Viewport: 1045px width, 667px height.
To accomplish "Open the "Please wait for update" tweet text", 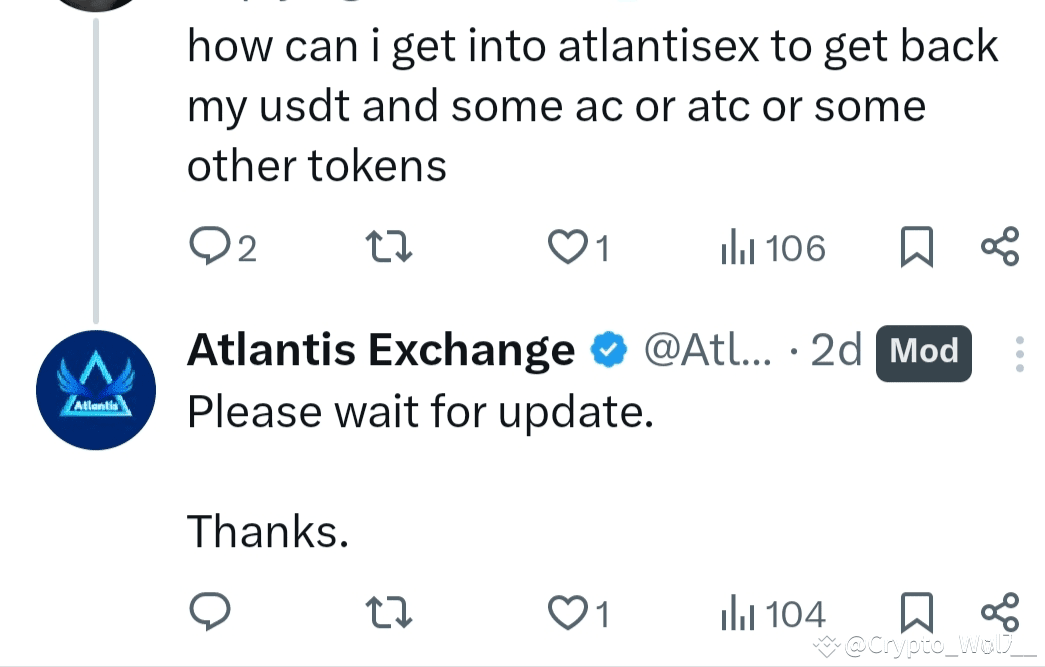I will tap(420, 411).
